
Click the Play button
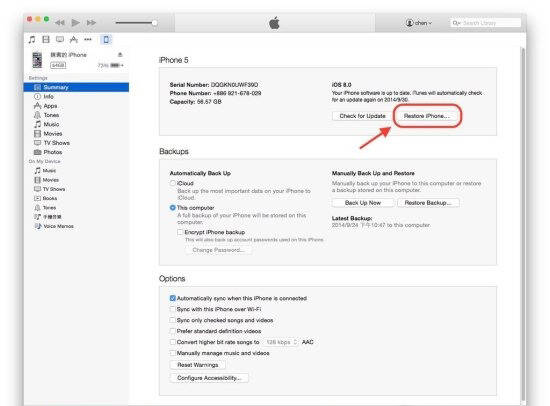point(75,23)
